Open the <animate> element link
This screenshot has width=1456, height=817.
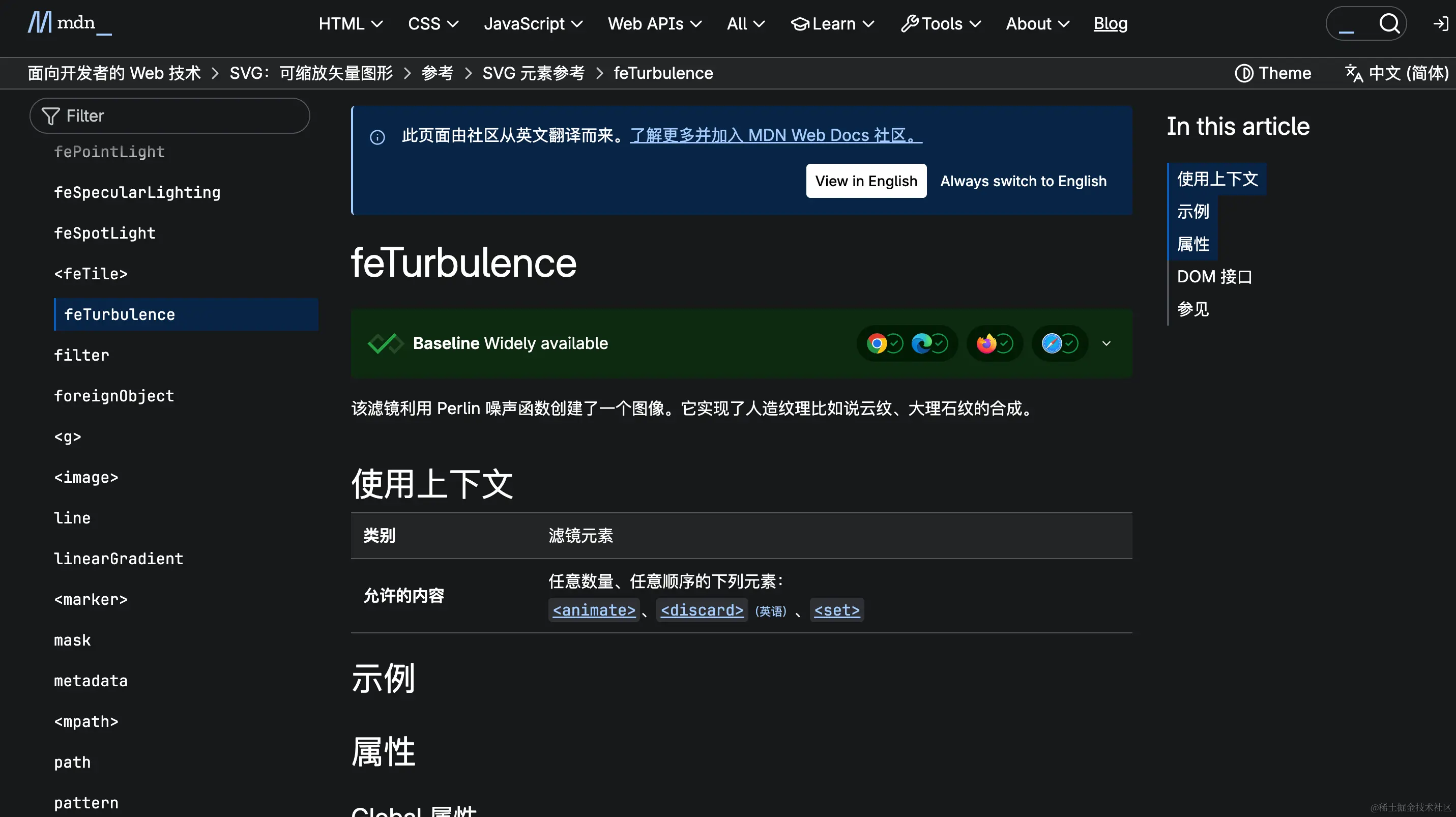[x=594, y=610]
